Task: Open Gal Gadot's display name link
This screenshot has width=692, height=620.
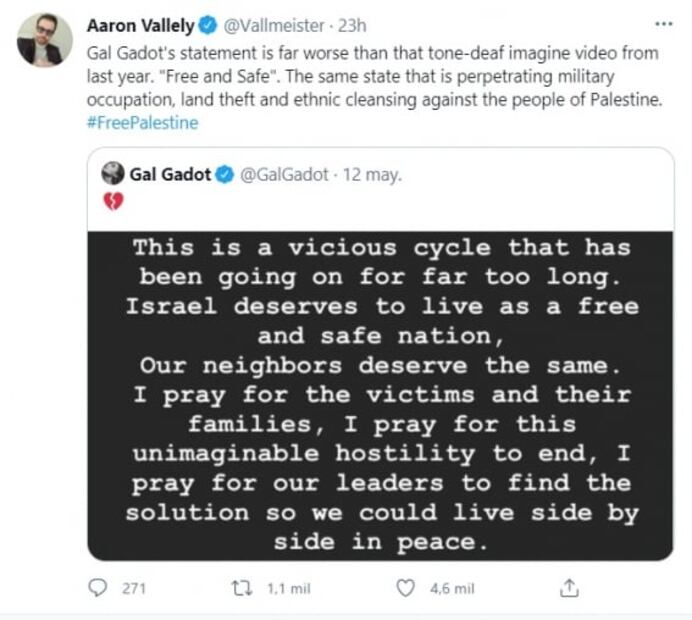Action: (x=170, y=174)
